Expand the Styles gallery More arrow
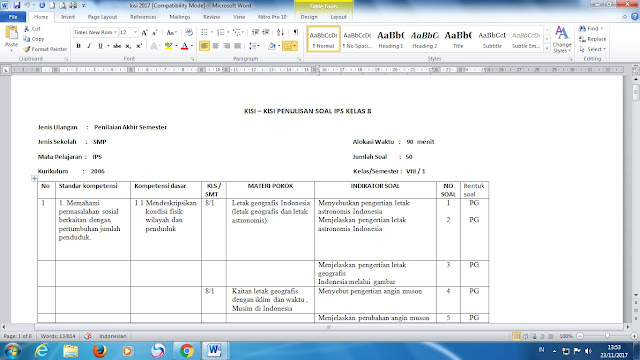Screen dimensions: 640x360 (x=547, y=49)
